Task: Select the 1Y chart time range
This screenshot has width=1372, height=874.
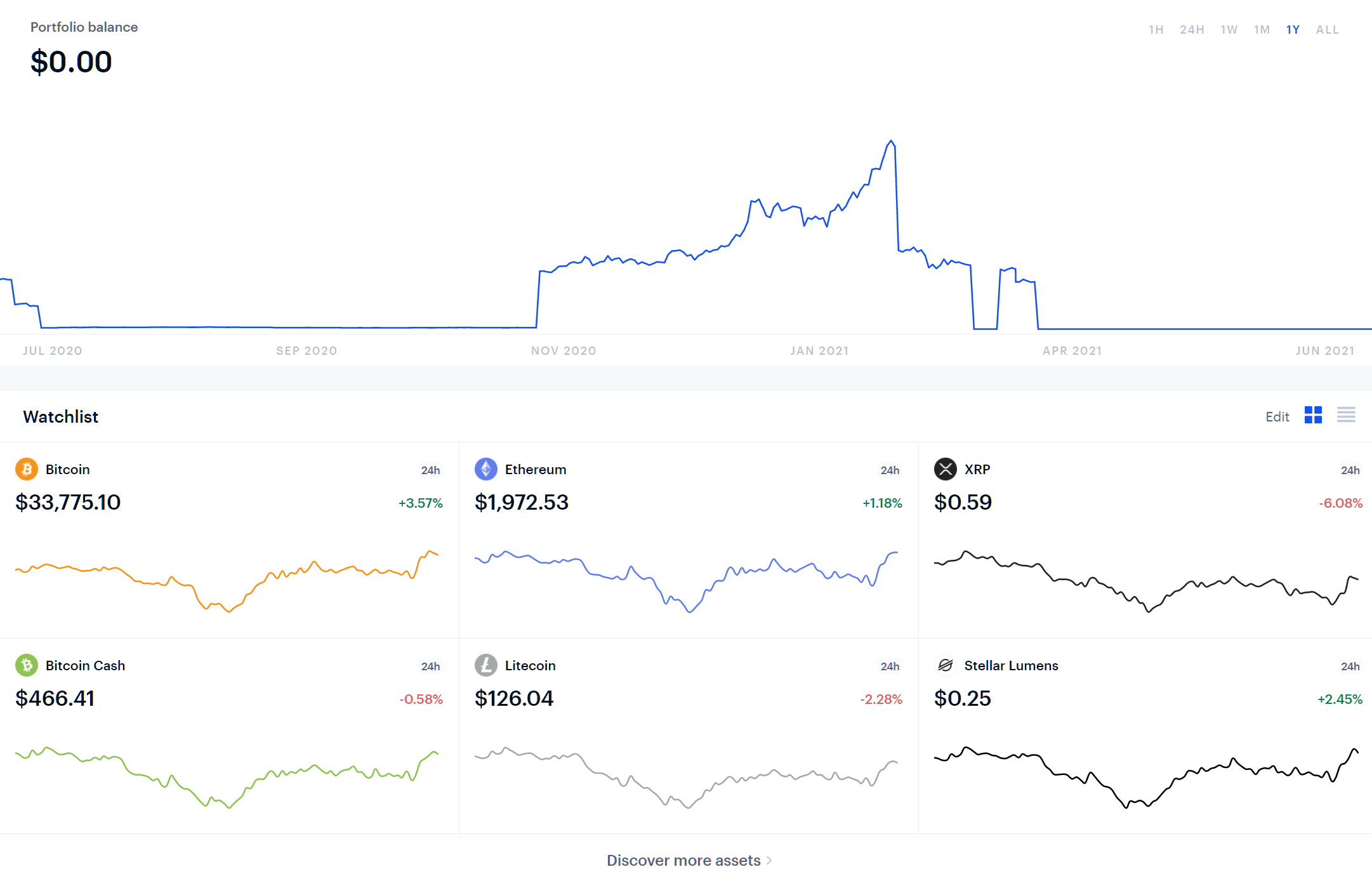Action: click(1293, 30)
